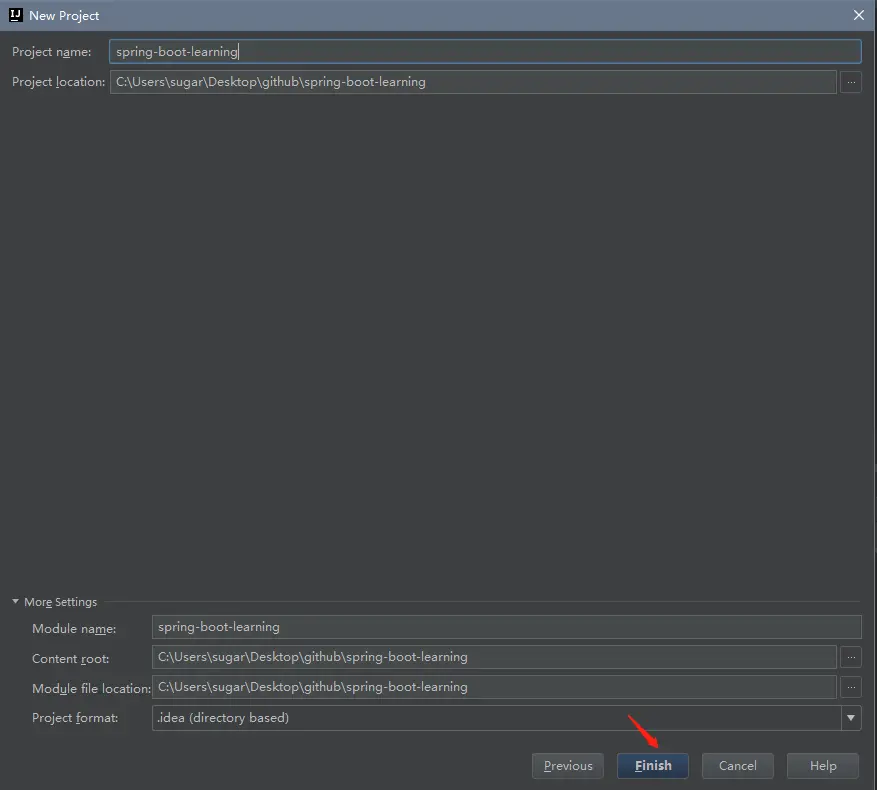
Task: Click the 'Module file location:' label
Action: tap(91, 689)
